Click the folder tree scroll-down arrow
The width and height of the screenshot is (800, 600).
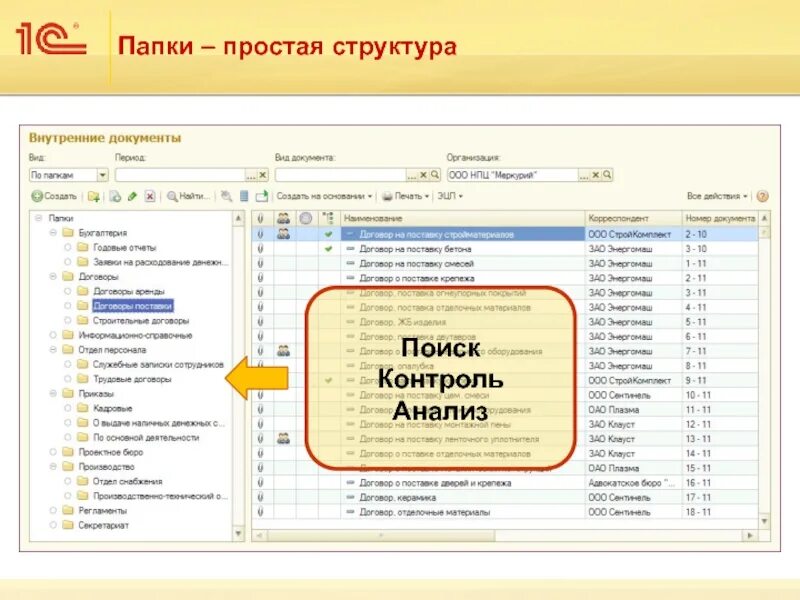(238, 534)
